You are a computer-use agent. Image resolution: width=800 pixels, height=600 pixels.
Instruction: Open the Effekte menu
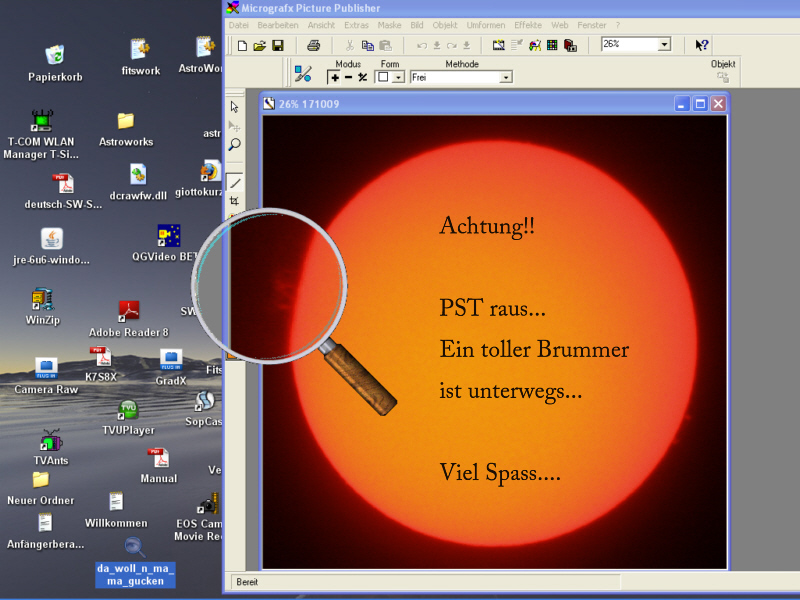pos(528,24)
